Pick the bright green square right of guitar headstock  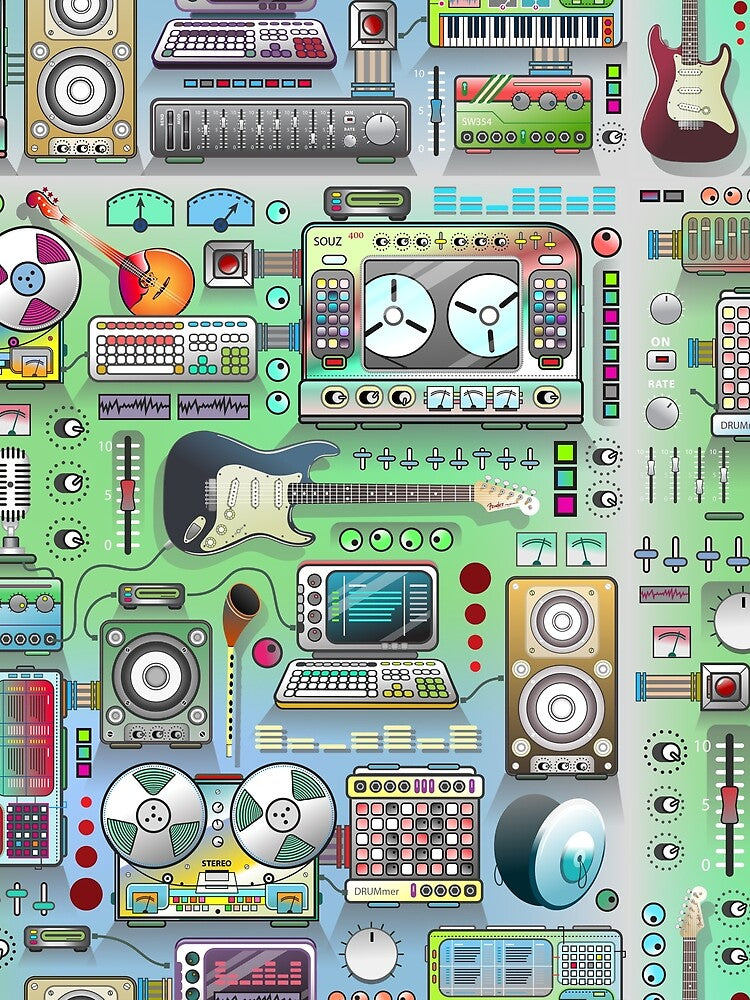[x=565, y=453]
